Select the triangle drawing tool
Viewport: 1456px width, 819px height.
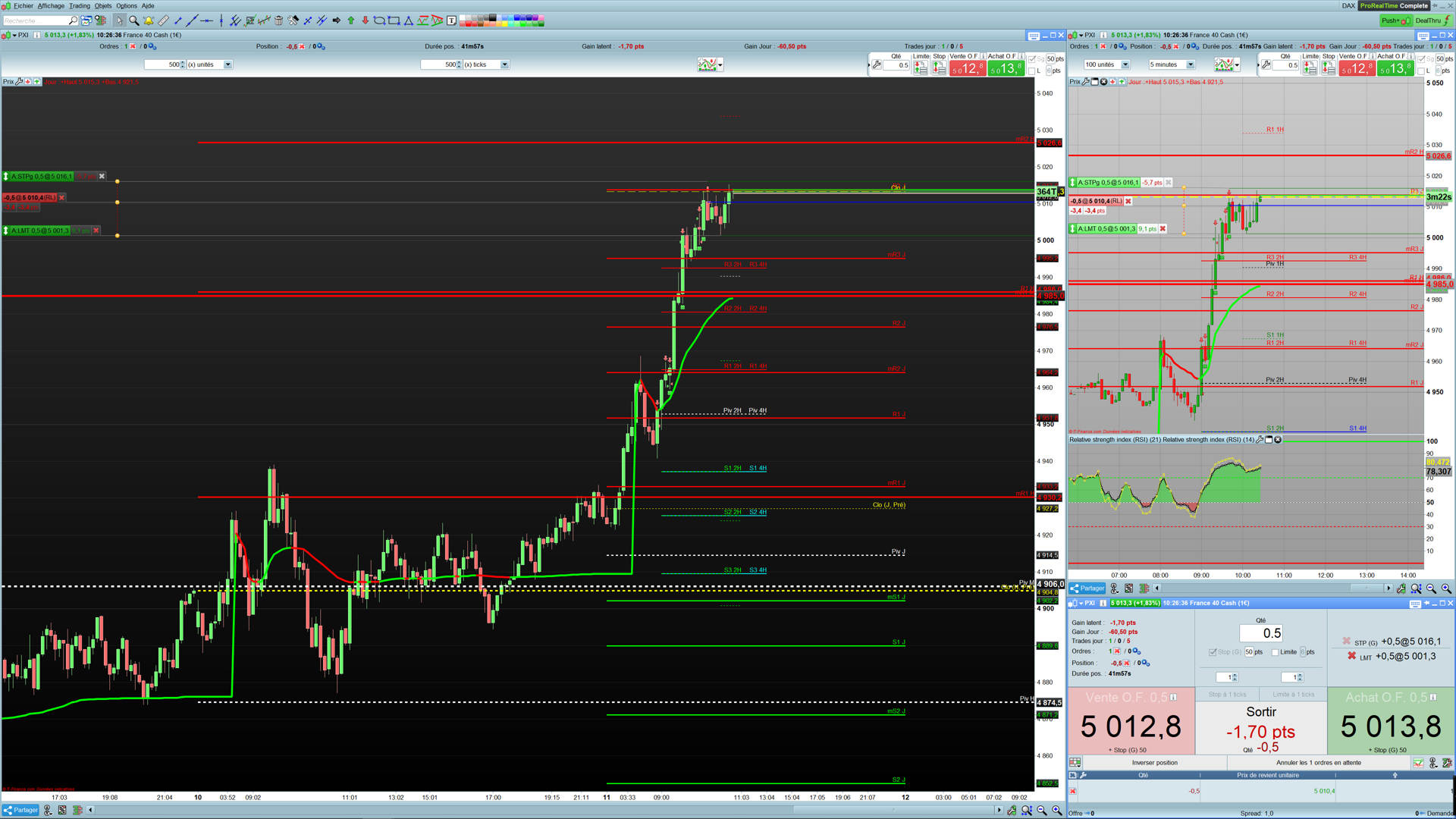click(409, 20)
